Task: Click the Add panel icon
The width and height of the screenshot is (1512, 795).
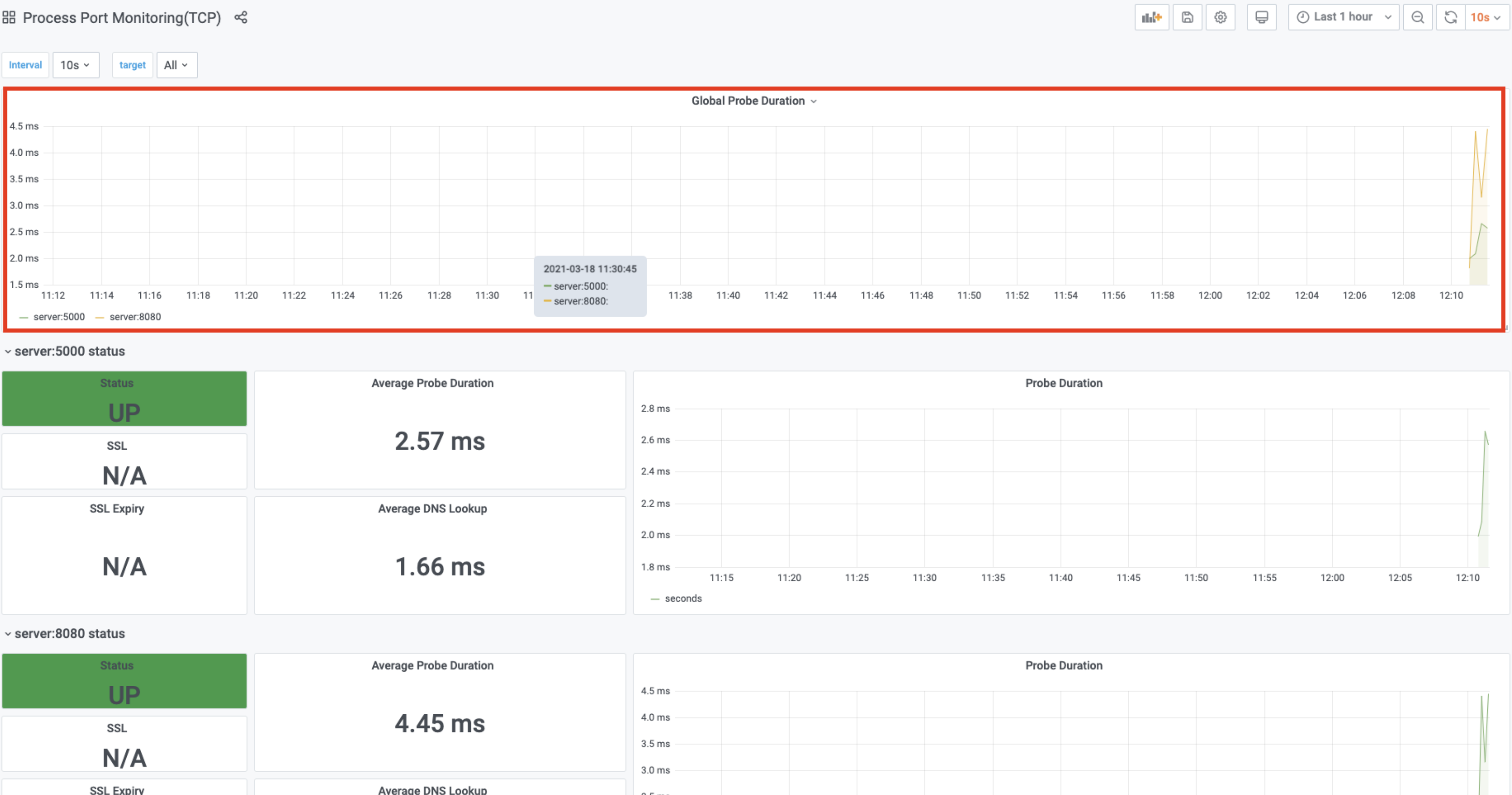Action: click(x=1151, y=18)
